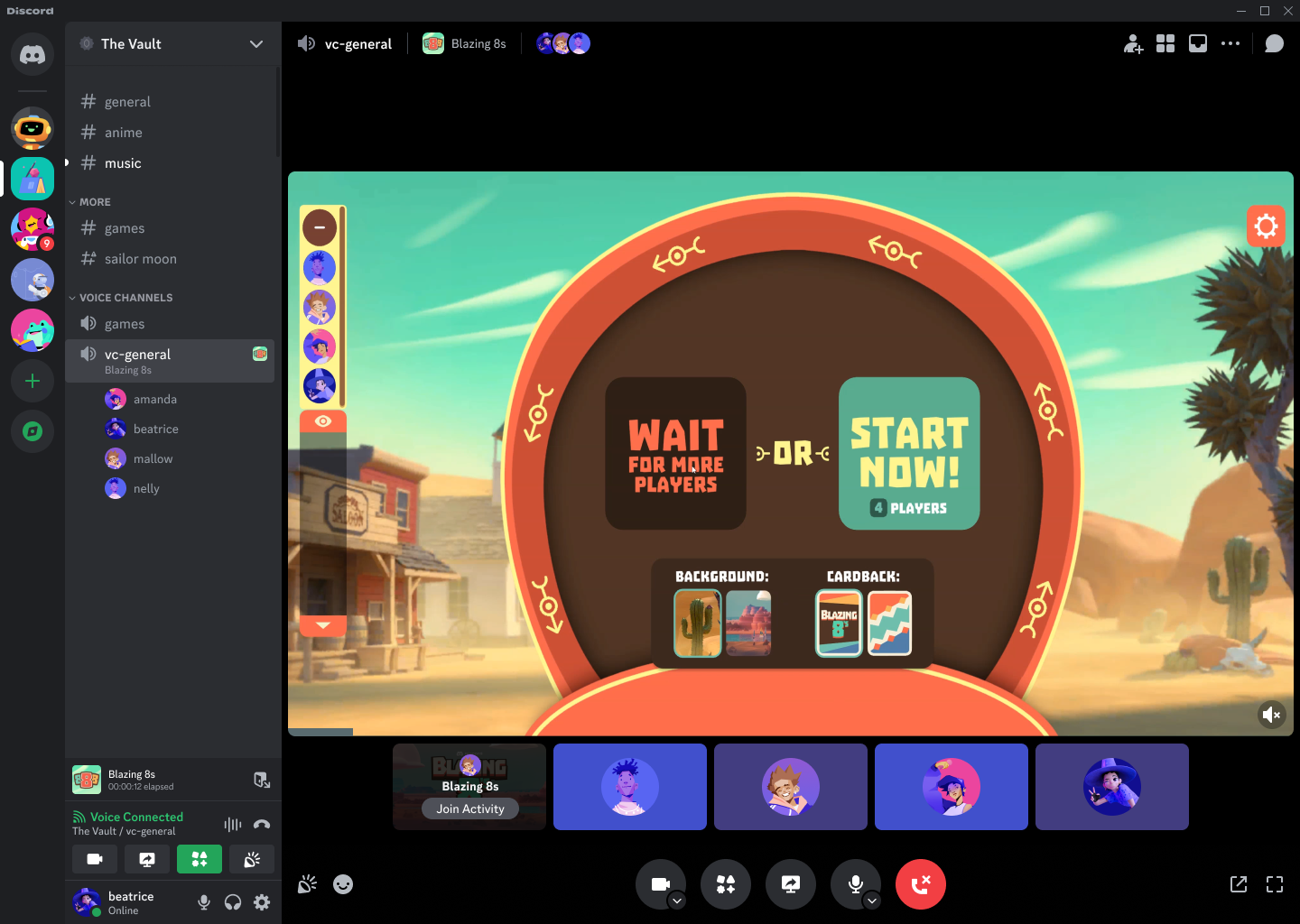Open the sailor moon channel
The image size is (1300, 924).
[x=140, y=259]
